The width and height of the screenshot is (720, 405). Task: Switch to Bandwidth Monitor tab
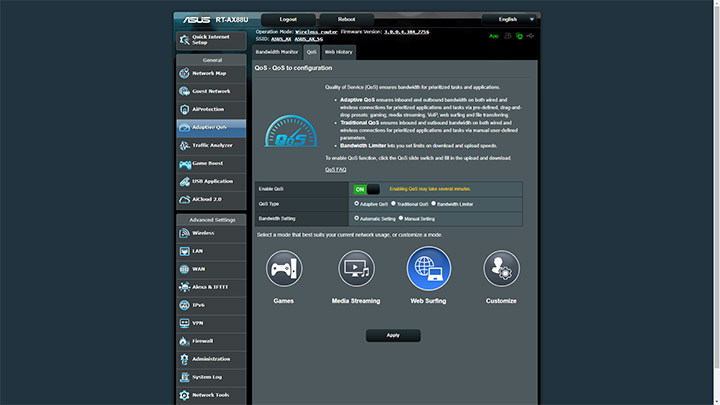(x=277, y=52)
